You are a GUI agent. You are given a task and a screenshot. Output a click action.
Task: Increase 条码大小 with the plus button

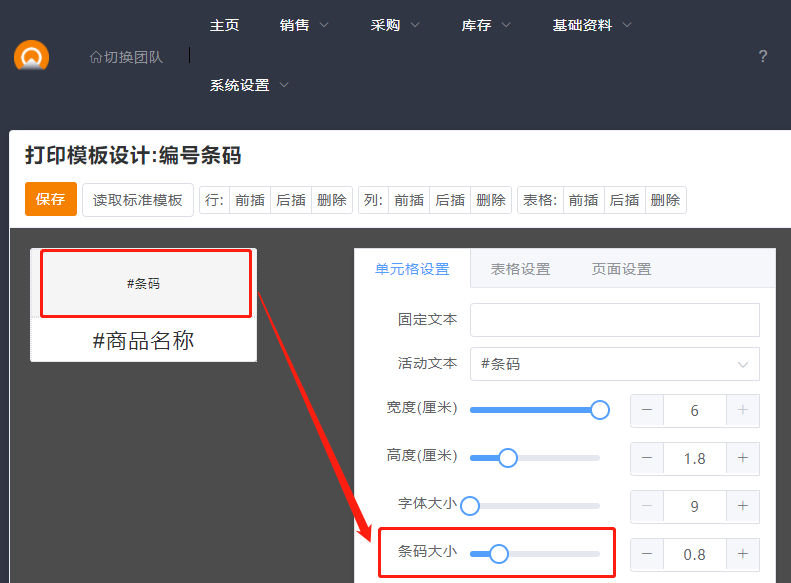(742, 554)
